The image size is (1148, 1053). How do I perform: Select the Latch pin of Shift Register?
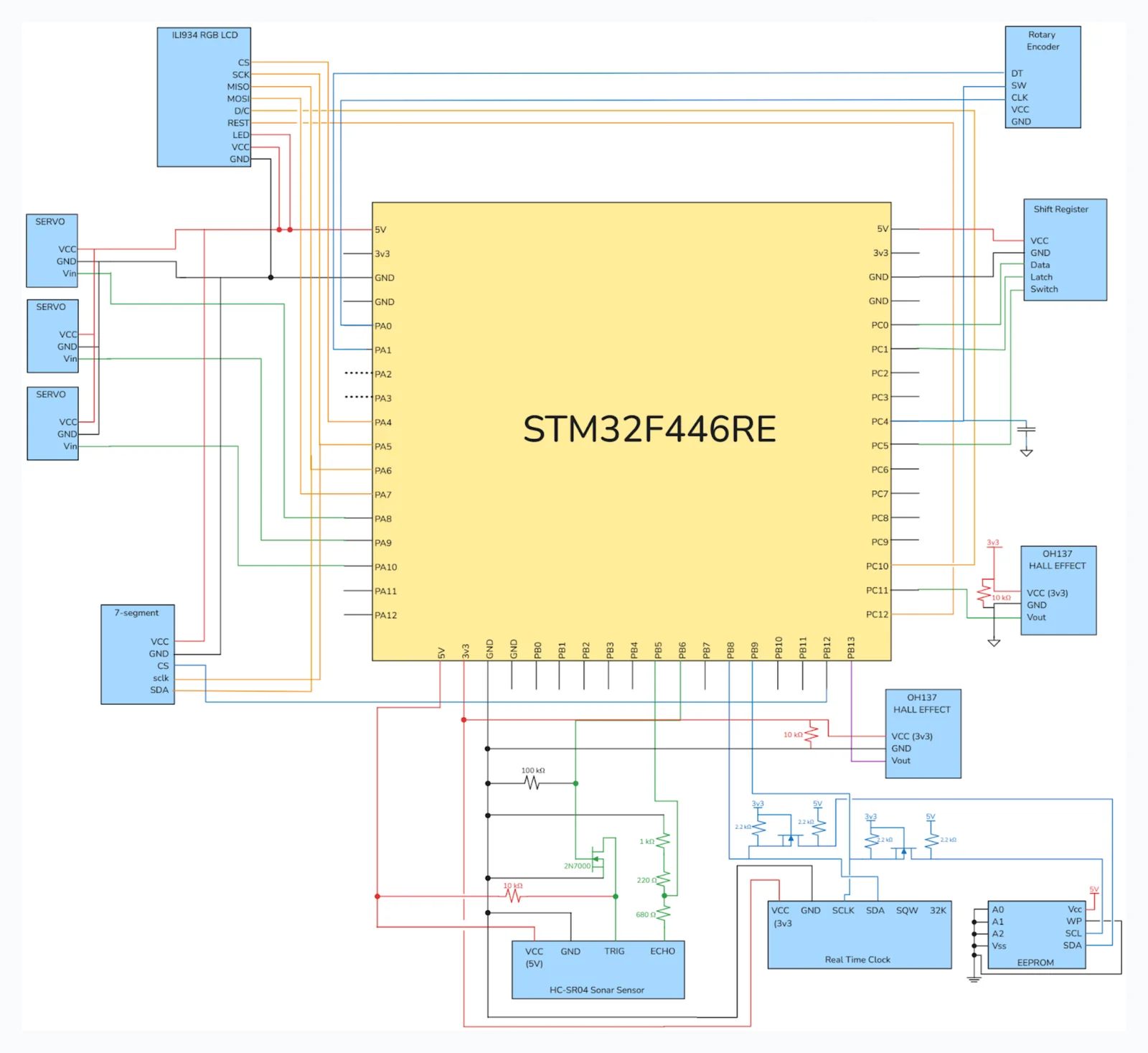point(1042,277)
